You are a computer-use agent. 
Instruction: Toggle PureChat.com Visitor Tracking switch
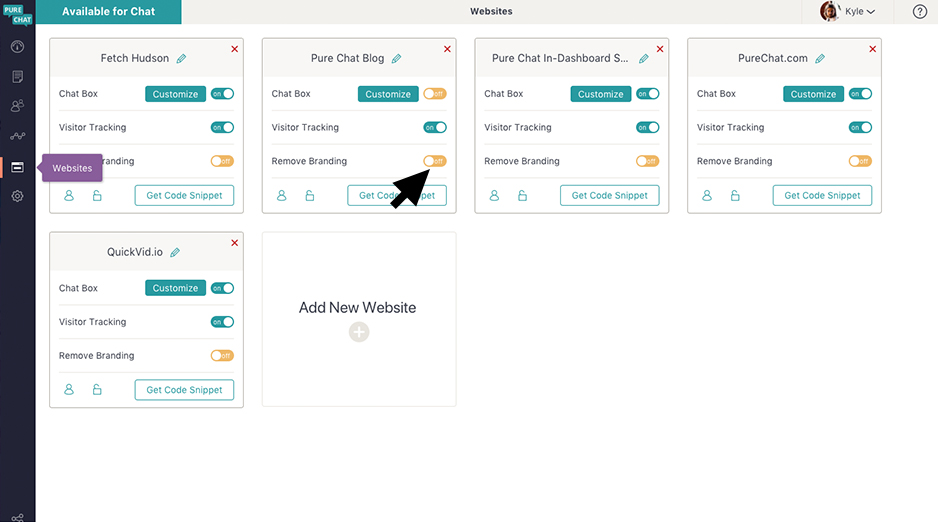(860, 127)
